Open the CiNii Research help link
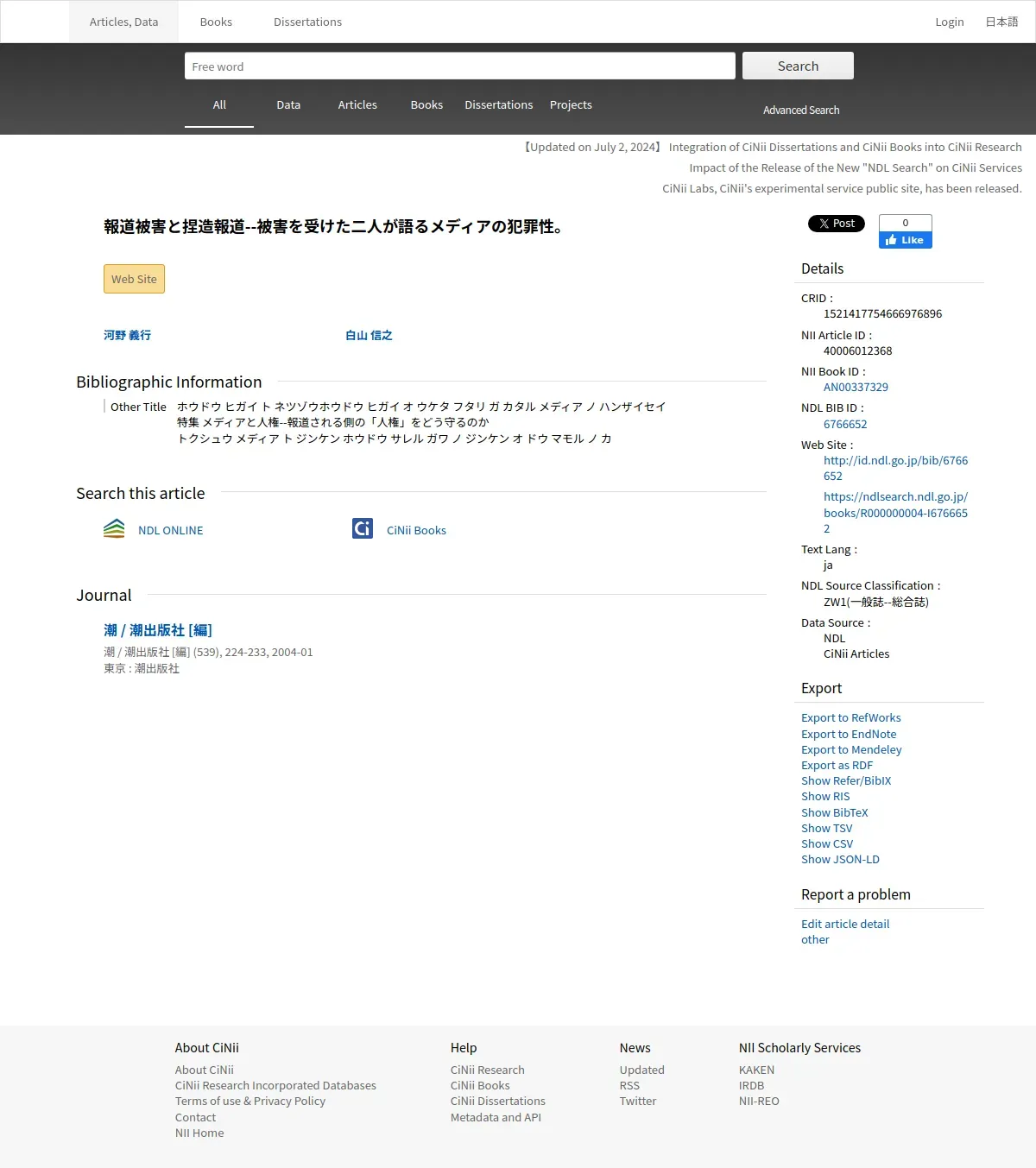 (x=487, y=1070)
